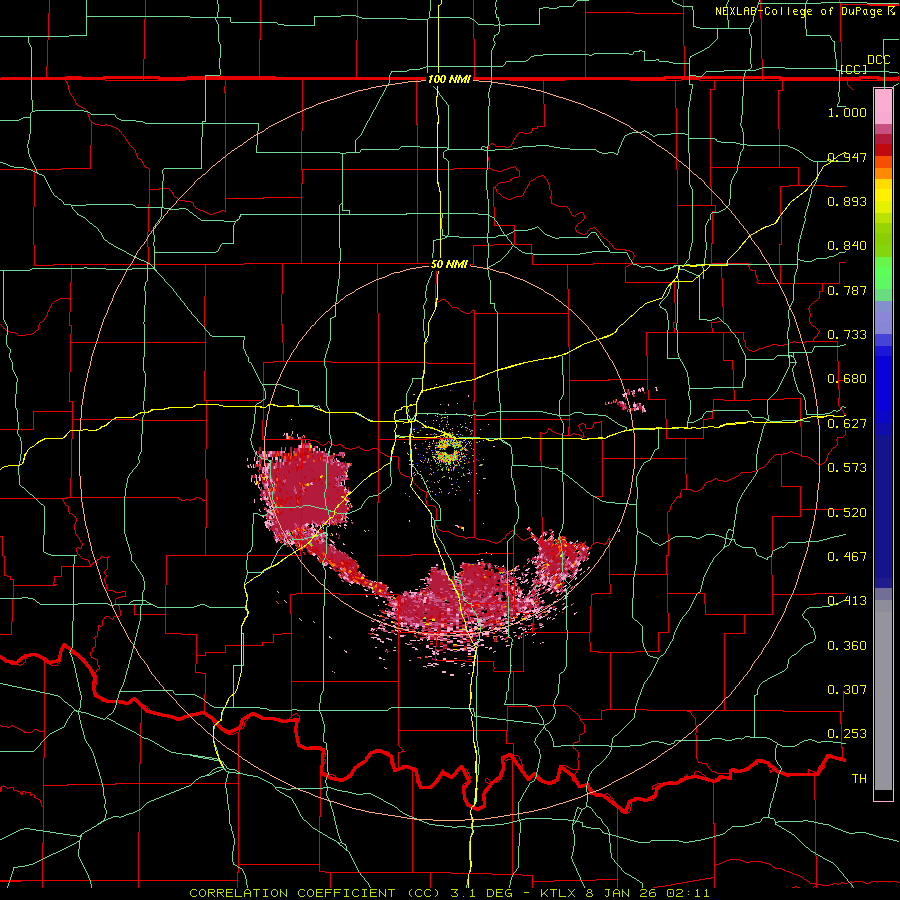Select the 0.467 scale value

(x=847, y=557)
